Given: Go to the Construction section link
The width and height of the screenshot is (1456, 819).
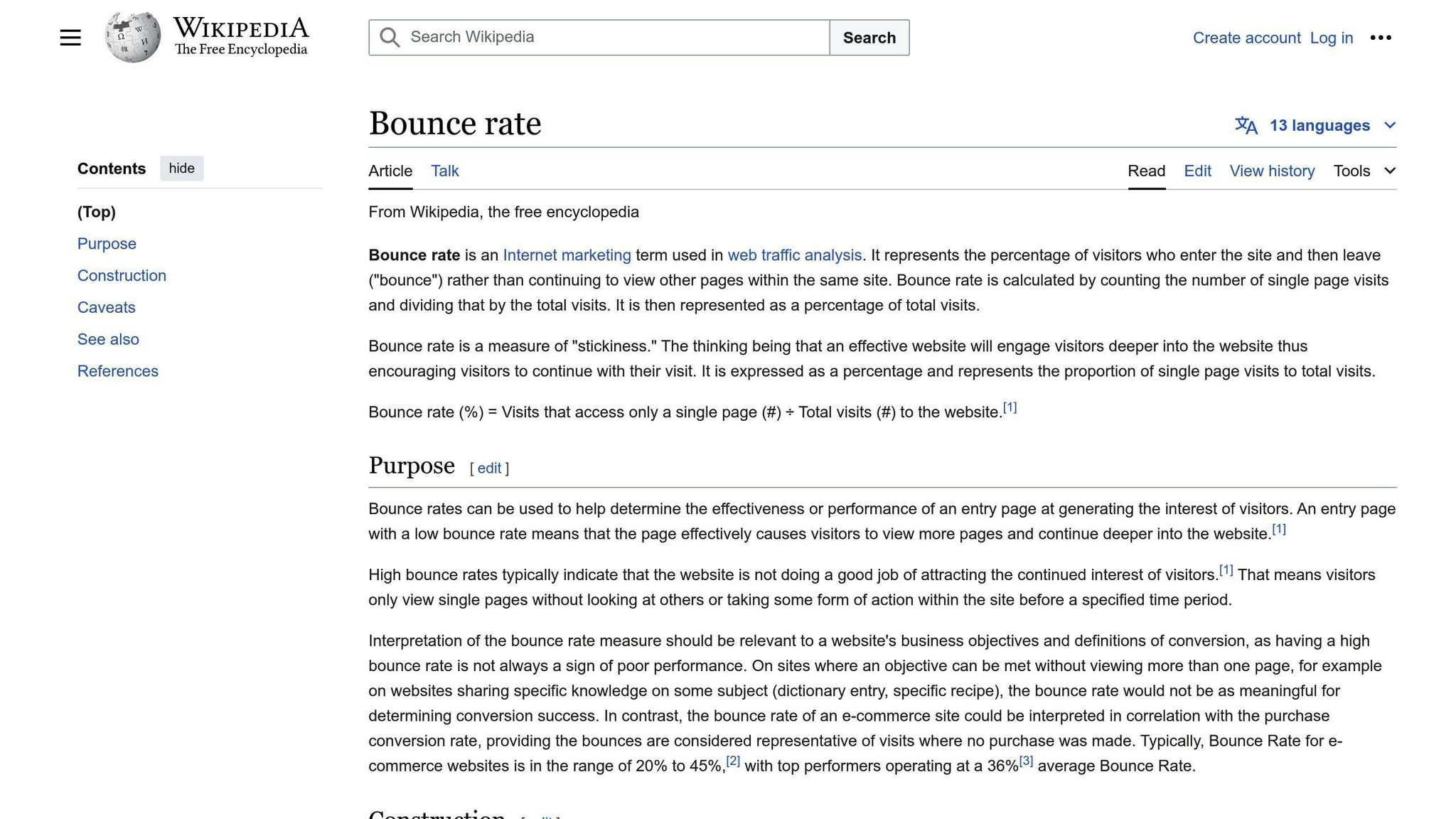Looking at the screenshot, I should [x=122, y=276].
